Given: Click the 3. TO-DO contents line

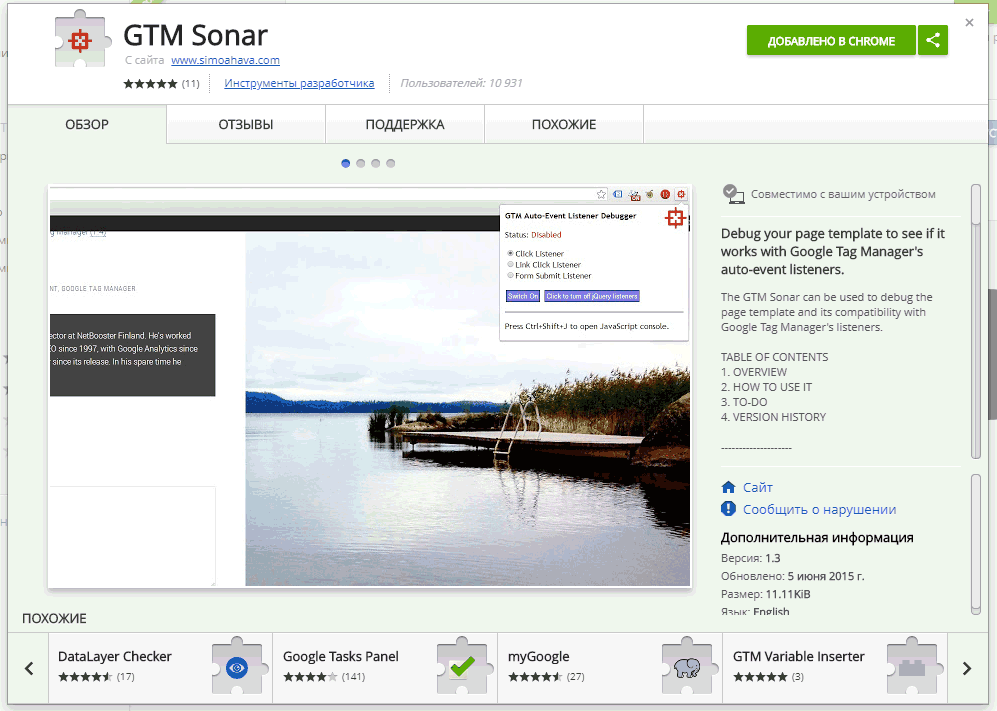Looking at the screenshot, I should pyautogui.click(x=744, y=402).
